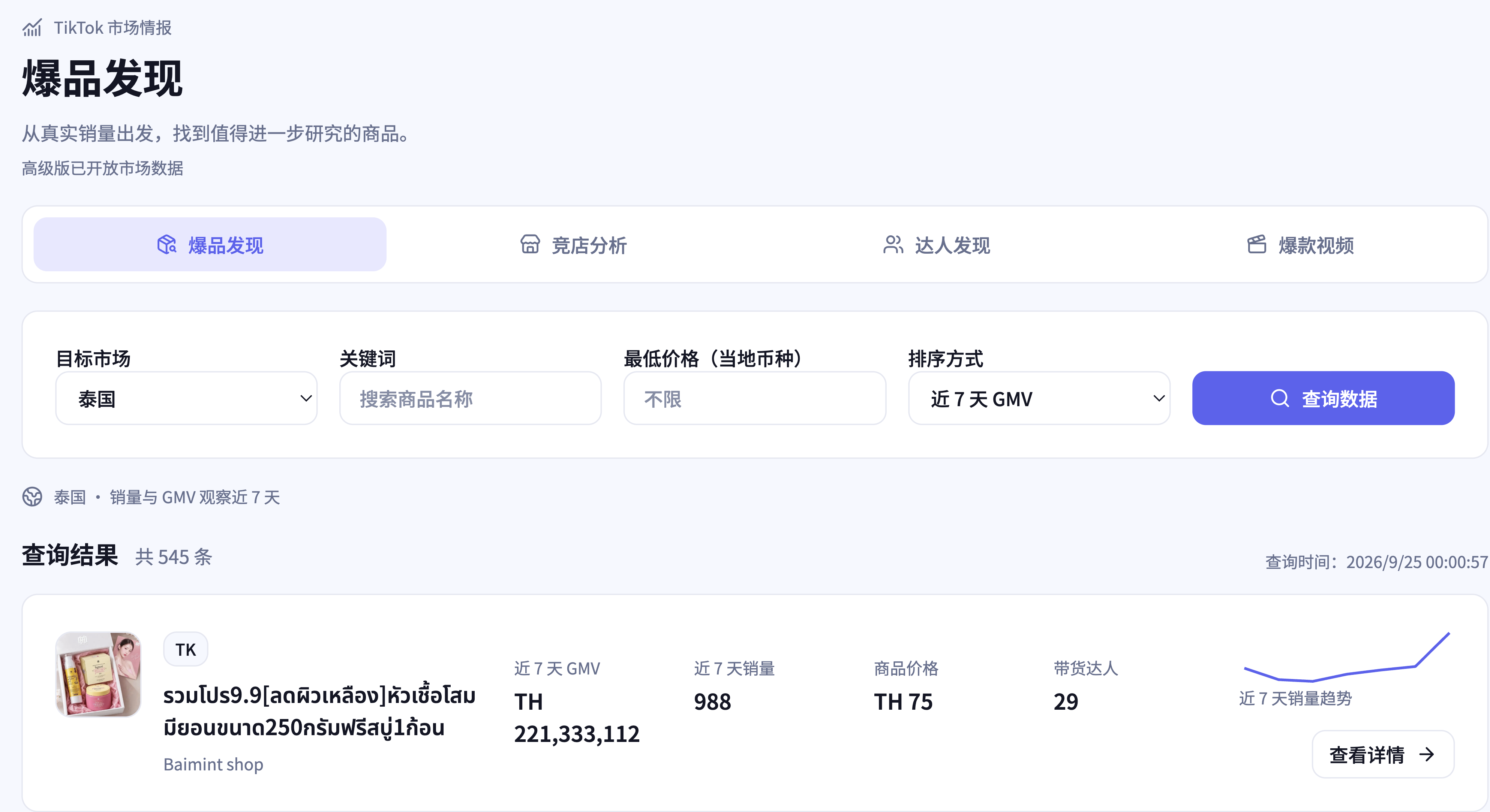Click the TikTok market intelligence chart icon

[x=32, y=27]
